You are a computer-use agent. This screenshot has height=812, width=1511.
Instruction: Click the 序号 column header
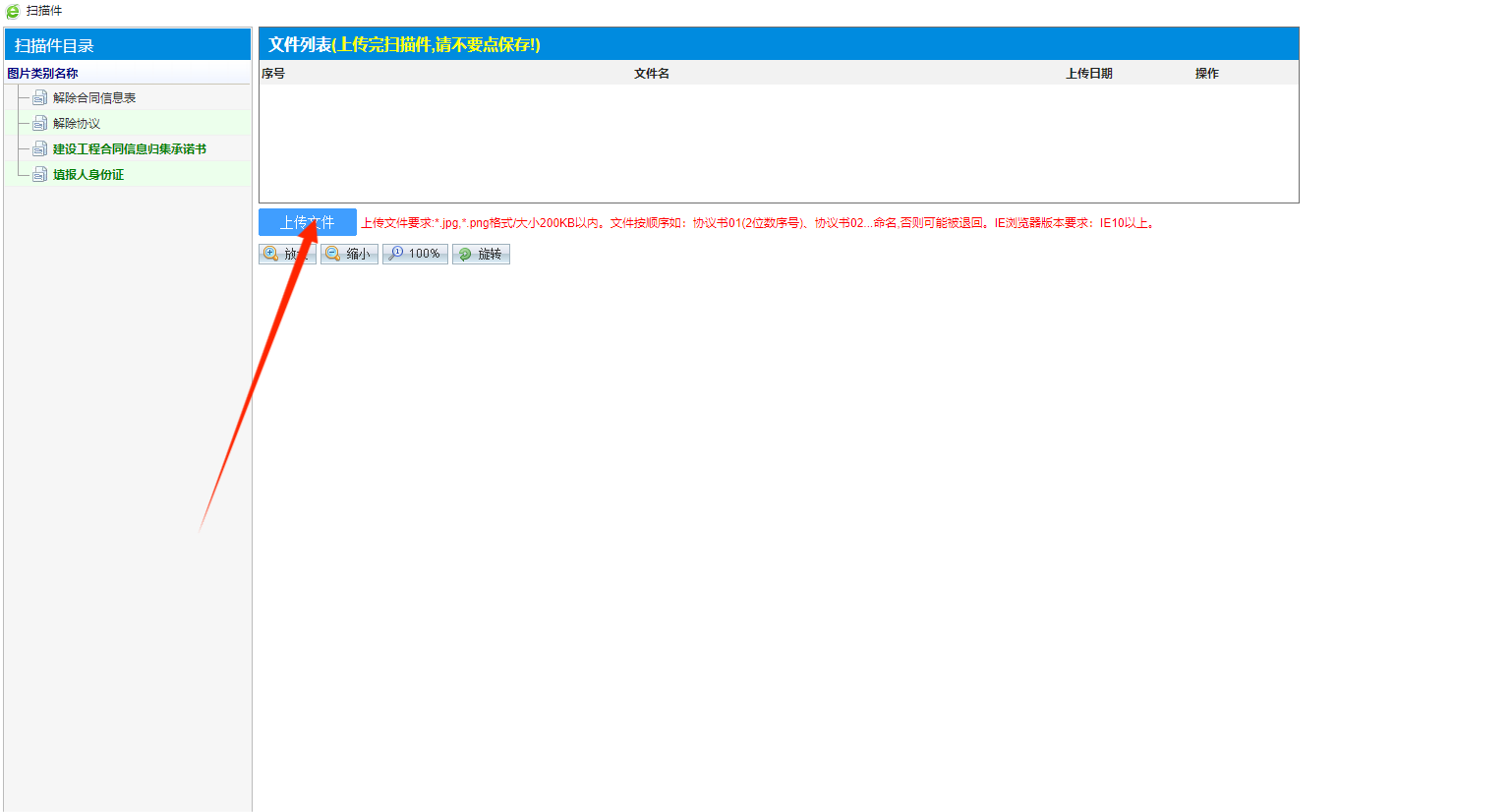click(x=273, y=74)
